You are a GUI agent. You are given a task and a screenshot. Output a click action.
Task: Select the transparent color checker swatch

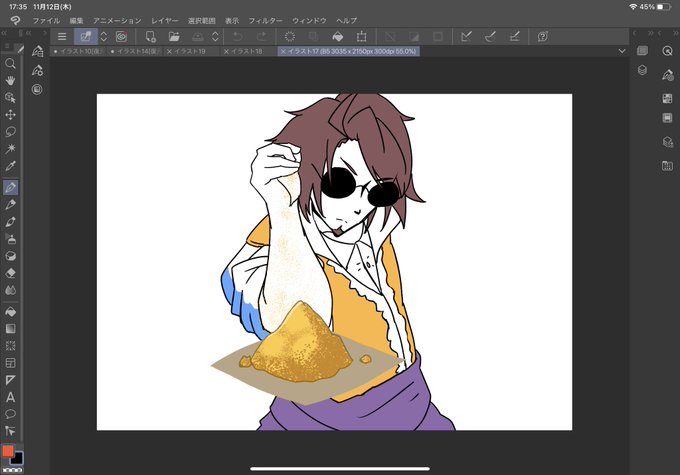(13, 470)
